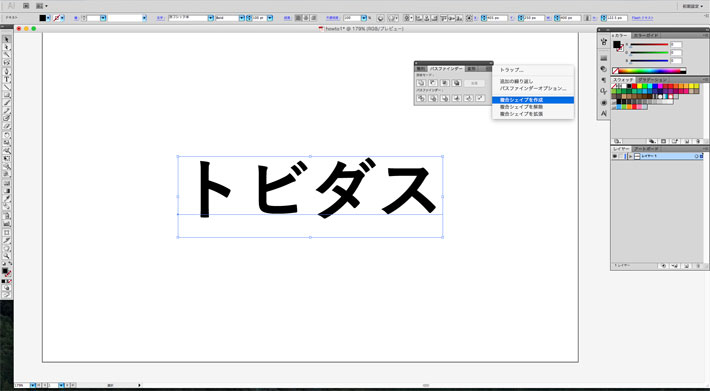Open the stroke weight dropdown

(103, 18)
